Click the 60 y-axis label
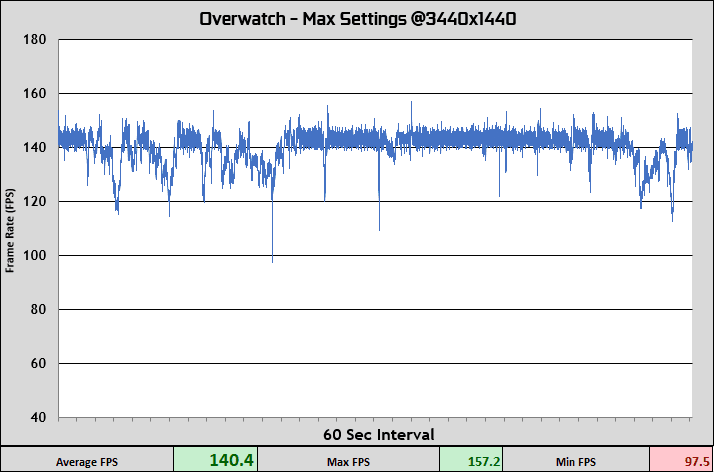The width and height of the screenshot is (714, 472). tap(38, 364)
